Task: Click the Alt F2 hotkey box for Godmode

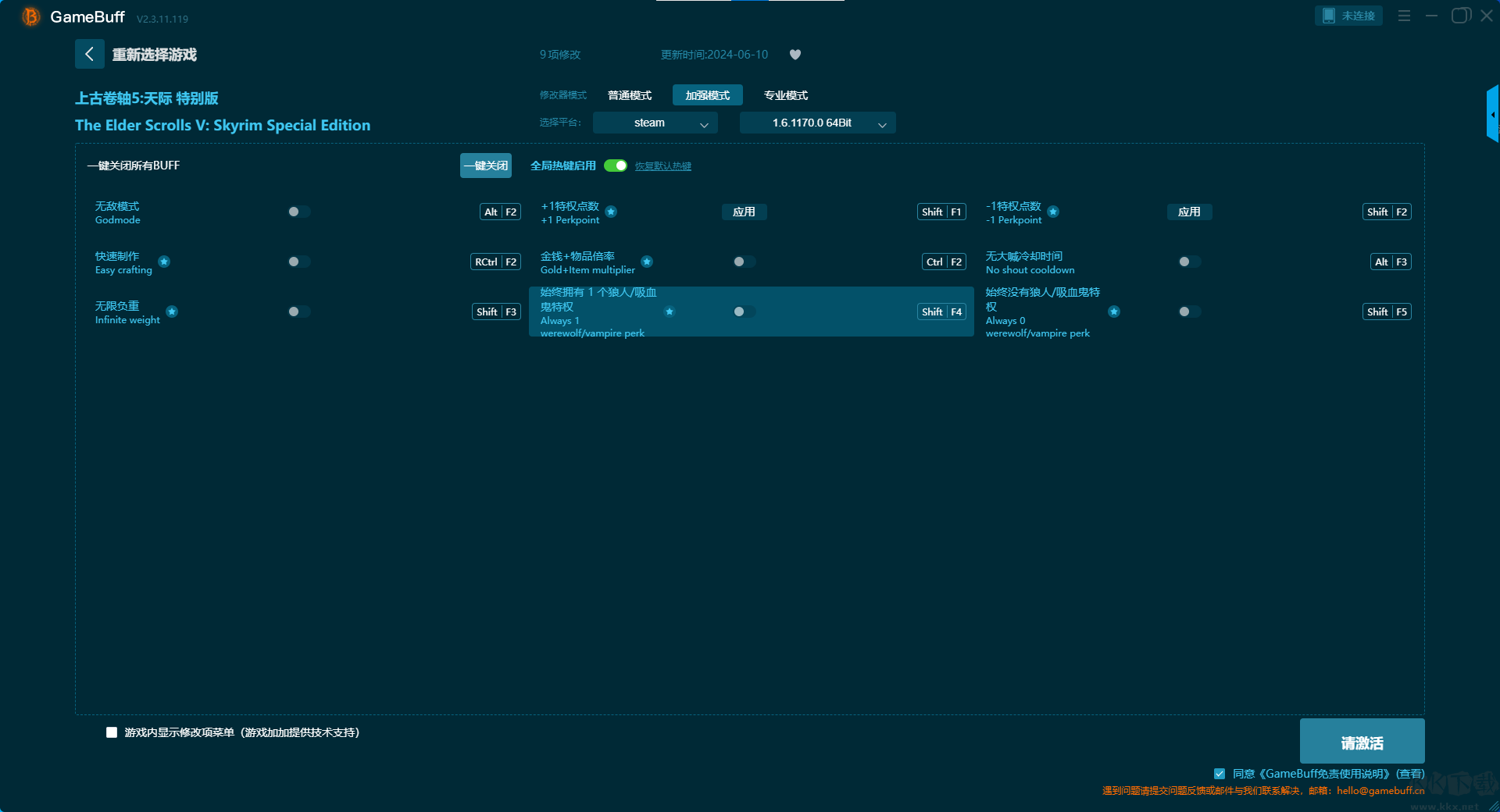Action: click(x=500, y=212)
